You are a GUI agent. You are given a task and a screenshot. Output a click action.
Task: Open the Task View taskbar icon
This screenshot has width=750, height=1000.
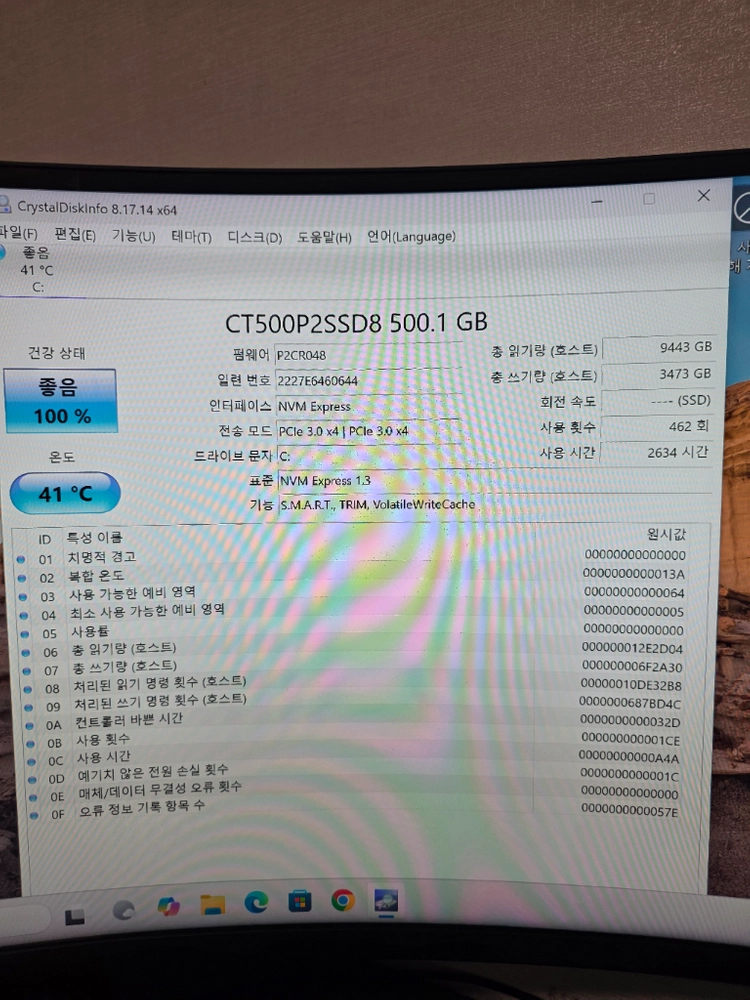75,917
